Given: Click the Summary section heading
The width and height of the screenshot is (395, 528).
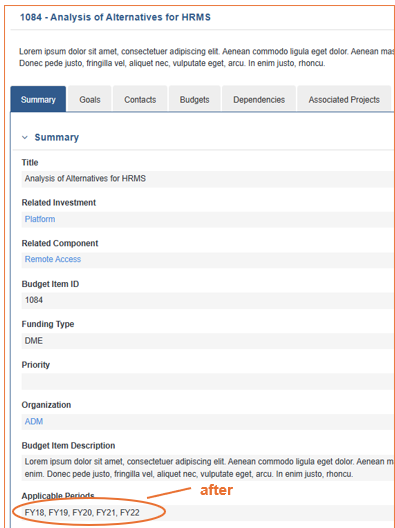Looking at the screenshot, I should pyautogui.click(x=57, y=137).
